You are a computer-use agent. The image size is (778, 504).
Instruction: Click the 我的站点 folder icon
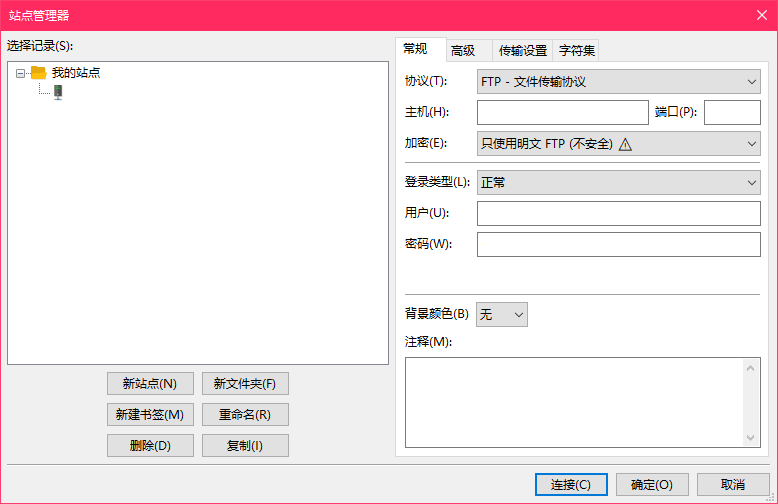[38, 73]
